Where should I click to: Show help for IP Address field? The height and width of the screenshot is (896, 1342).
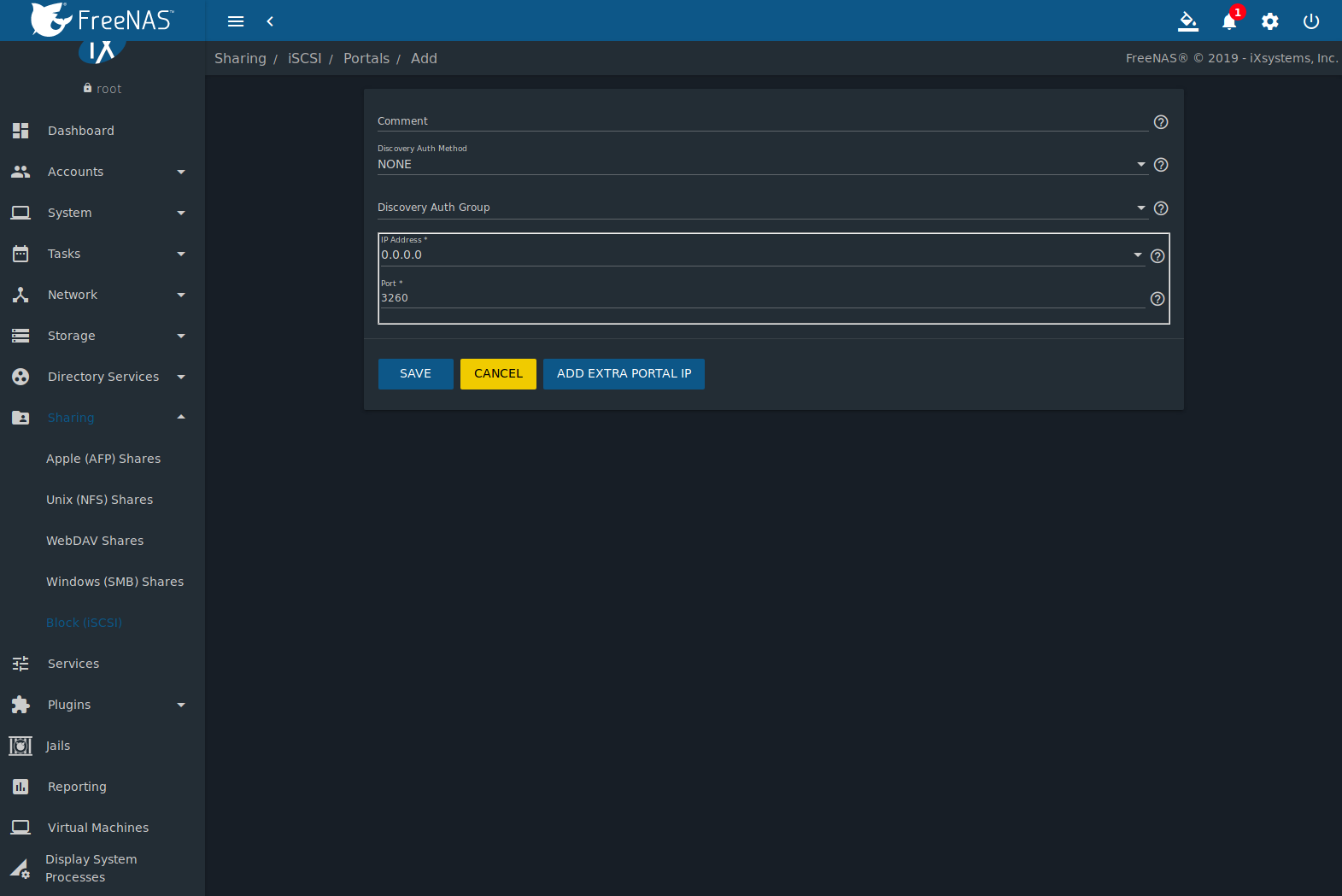pos(1157,256)
